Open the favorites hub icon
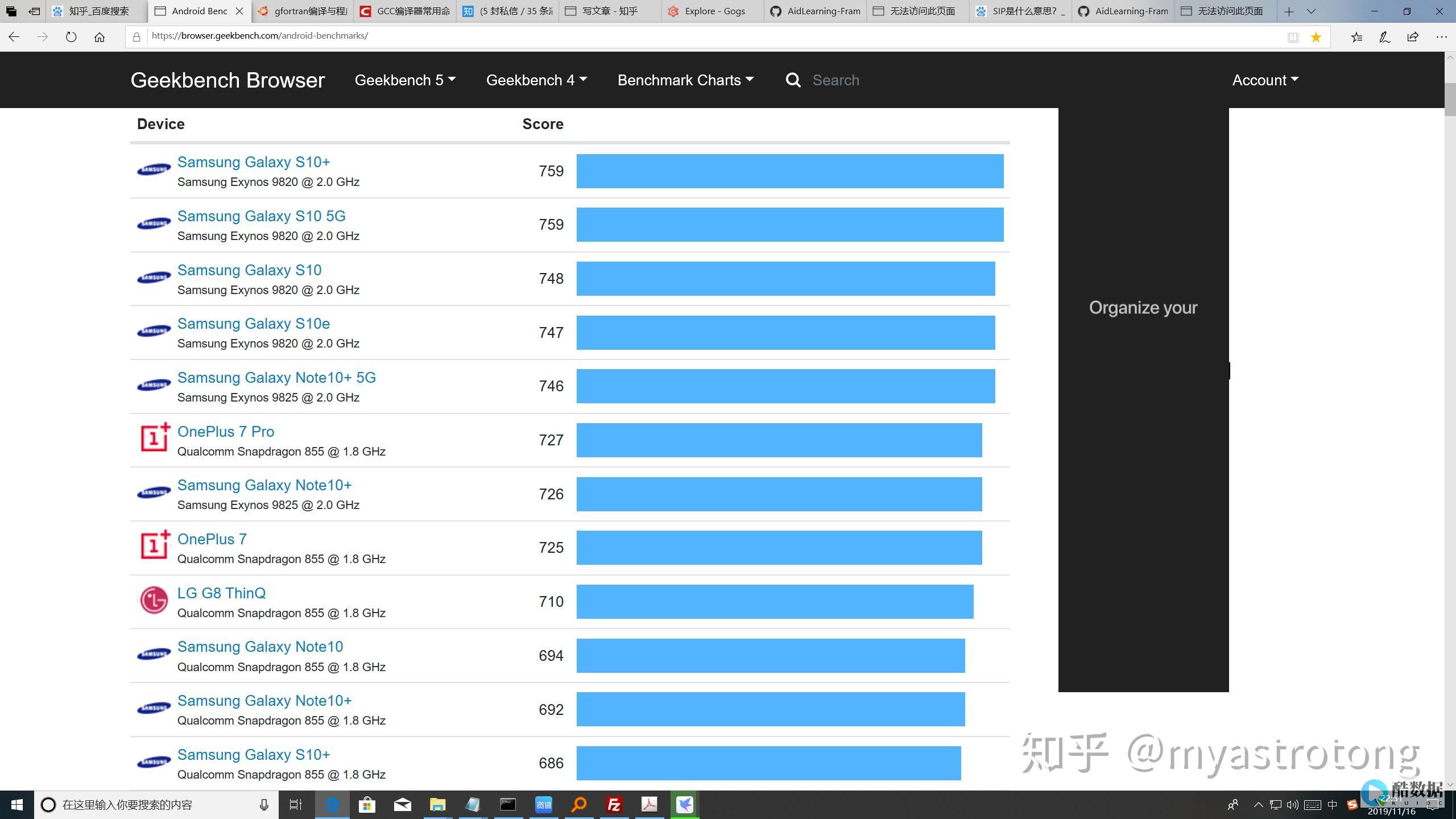The height and width of the screenshot is (819, 1456). (1356, 37)
